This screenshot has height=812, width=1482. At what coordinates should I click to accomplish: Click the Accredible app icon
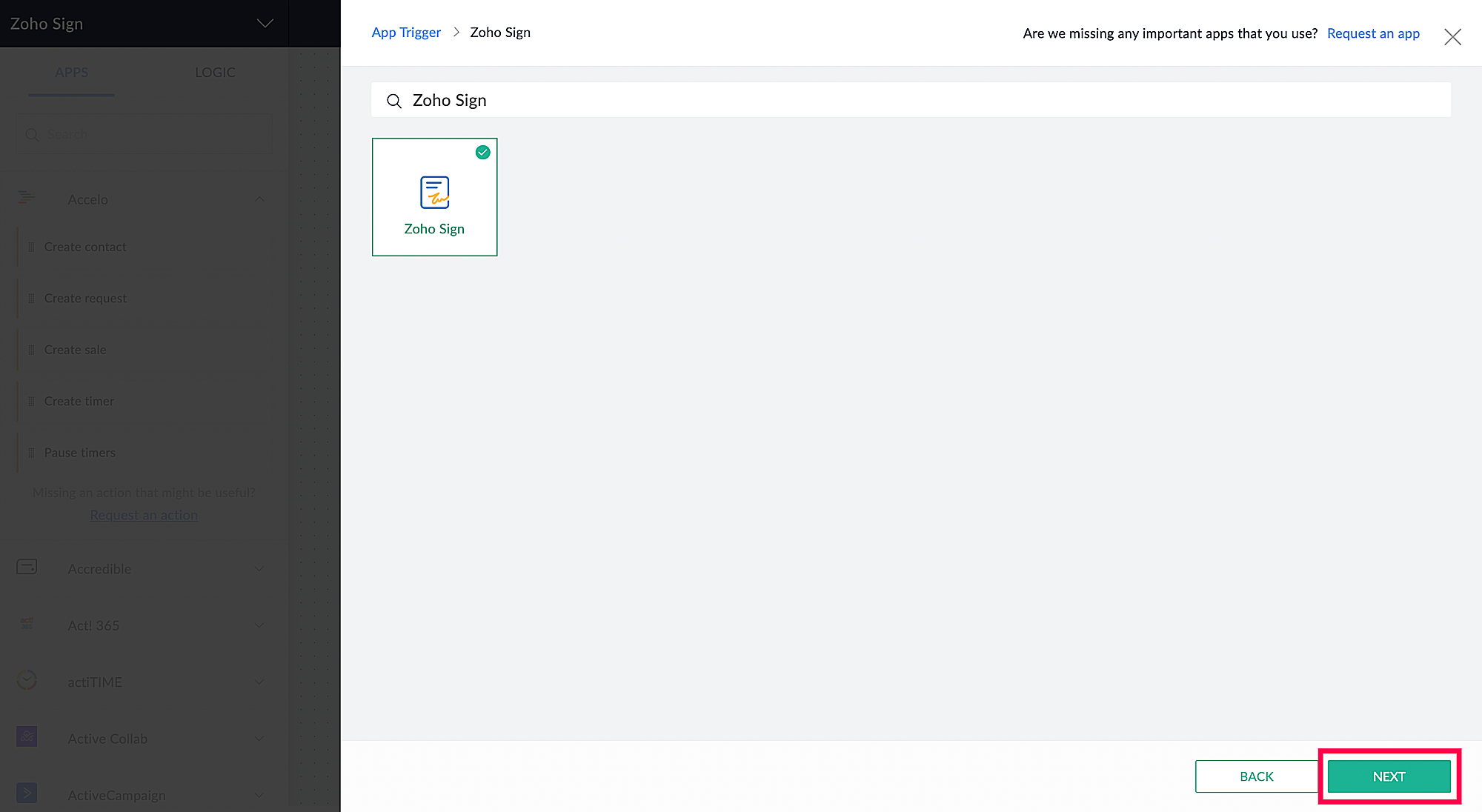(27, 568)
